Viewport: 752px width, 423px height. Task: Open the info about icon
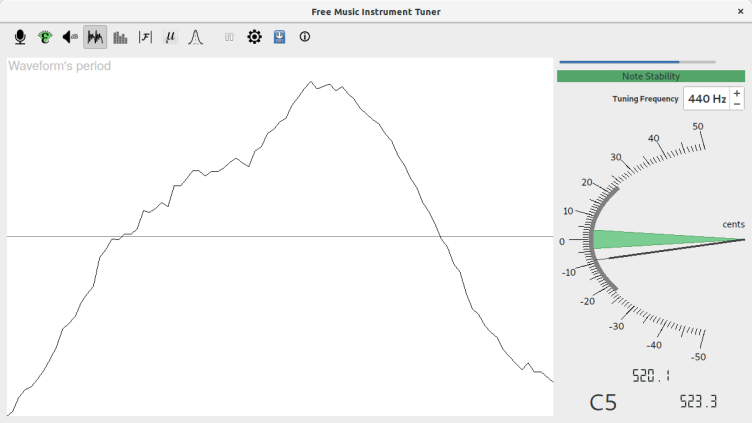point(305,37)
